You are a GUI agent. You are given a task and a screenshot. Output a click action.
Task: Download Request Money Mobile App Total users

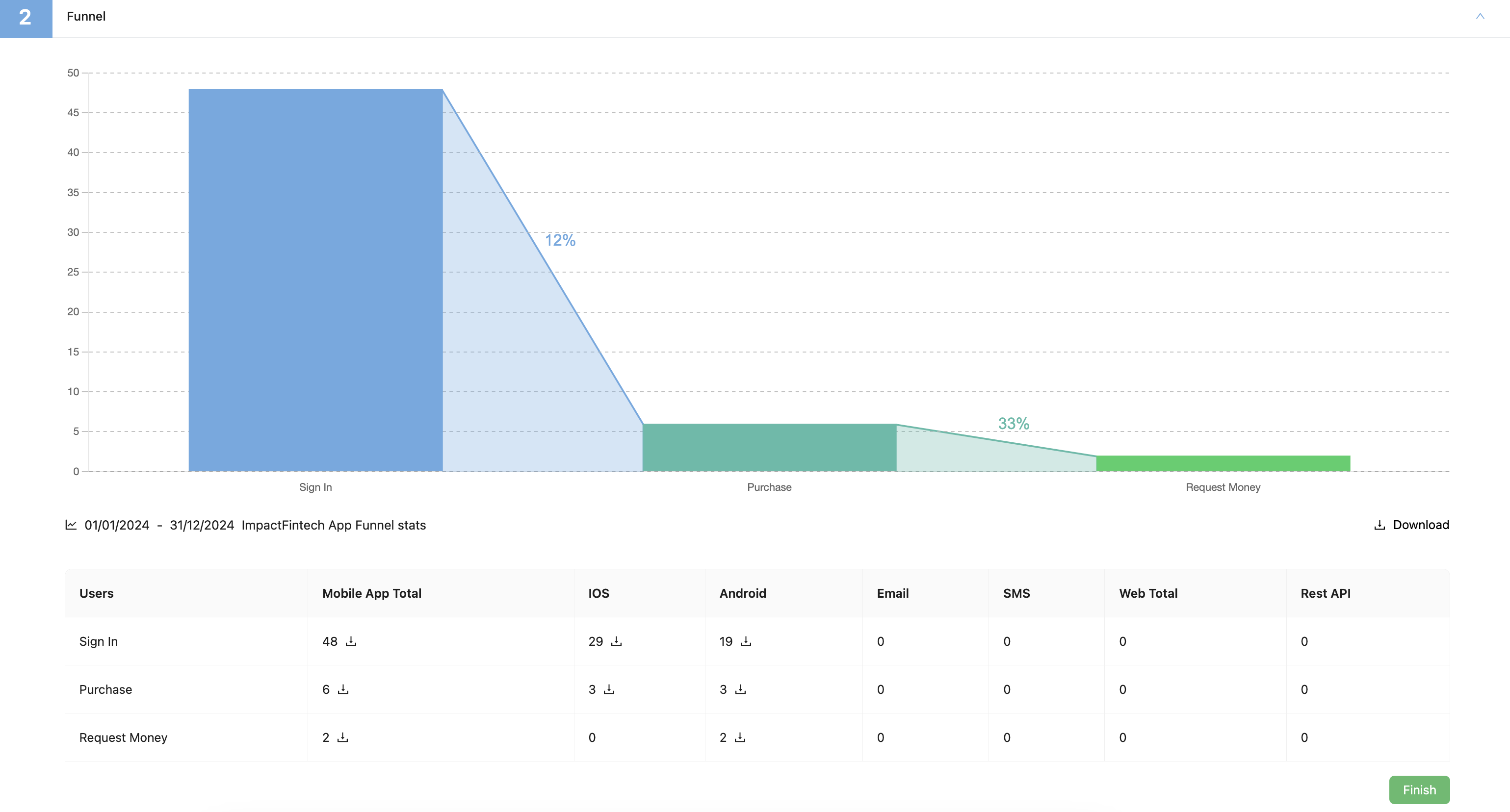[x=342, y=737]
